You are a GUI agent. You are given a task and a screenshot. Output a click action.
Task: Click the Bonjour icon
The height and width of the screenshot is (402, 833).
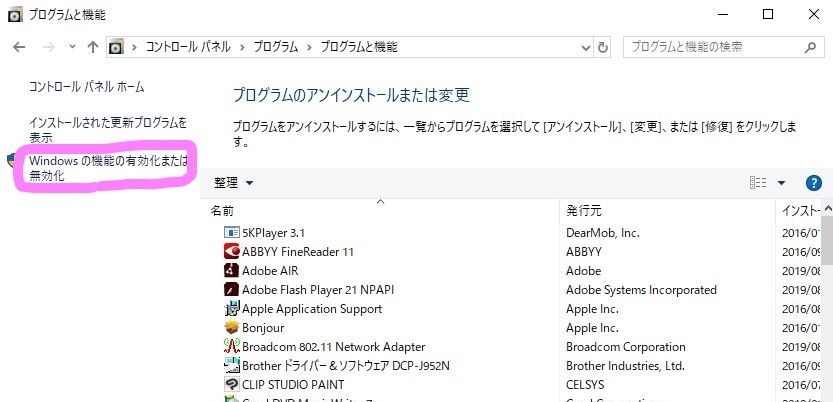pos(232,328)
